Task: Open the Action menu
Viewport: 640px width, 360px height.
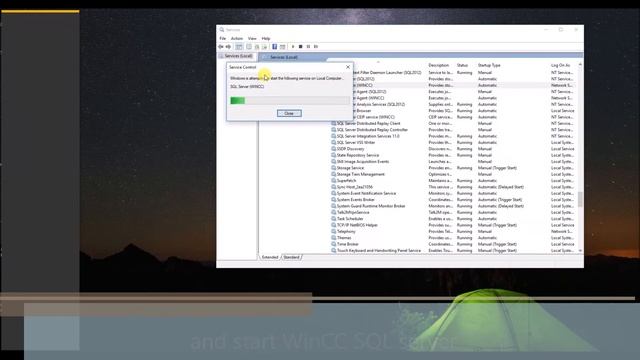Action: coord(237,38)
